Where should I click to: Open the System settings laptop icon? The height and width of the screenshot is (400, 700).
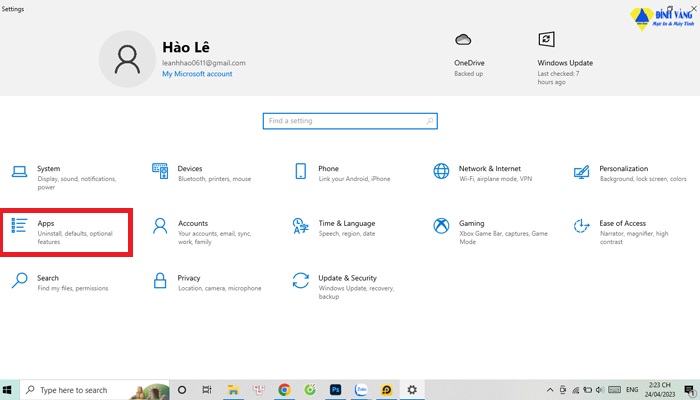[x=19, y=171]
